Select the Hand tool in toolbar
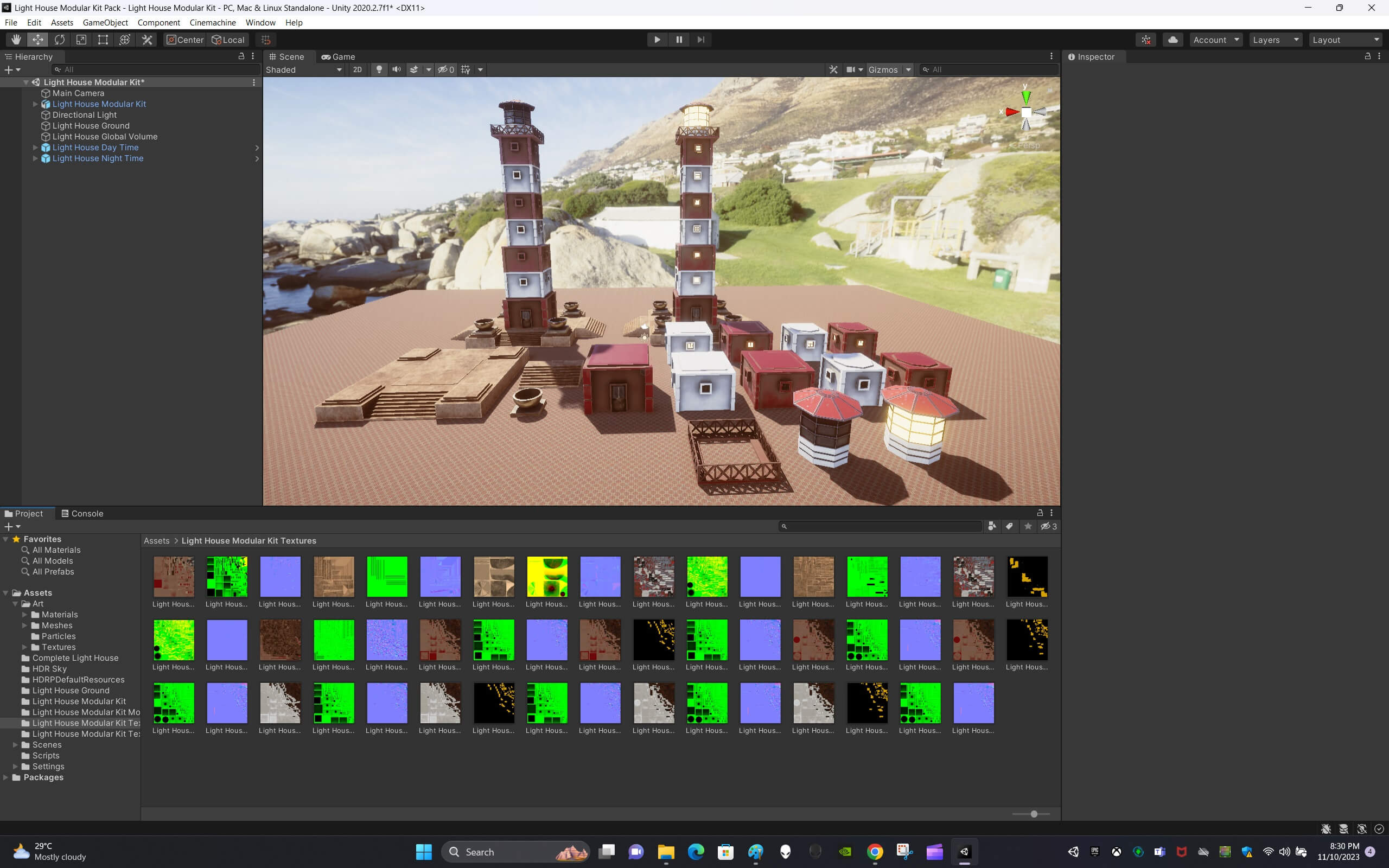 click(x=16, y=40)
